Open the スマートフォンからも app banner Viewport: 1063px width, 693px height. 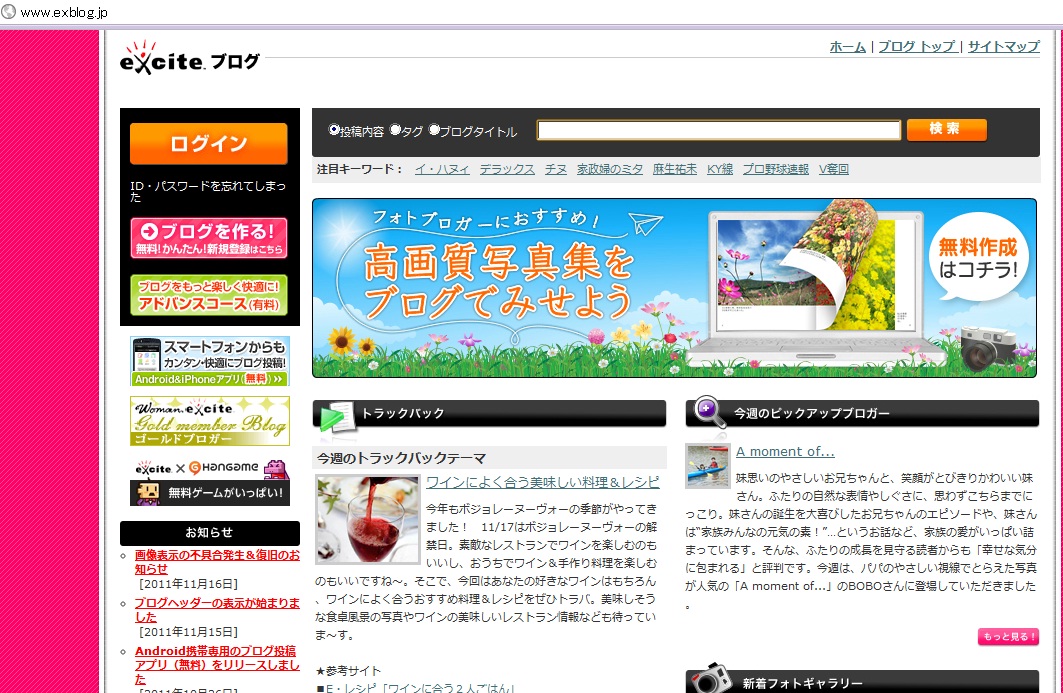(x=210, y=361)
